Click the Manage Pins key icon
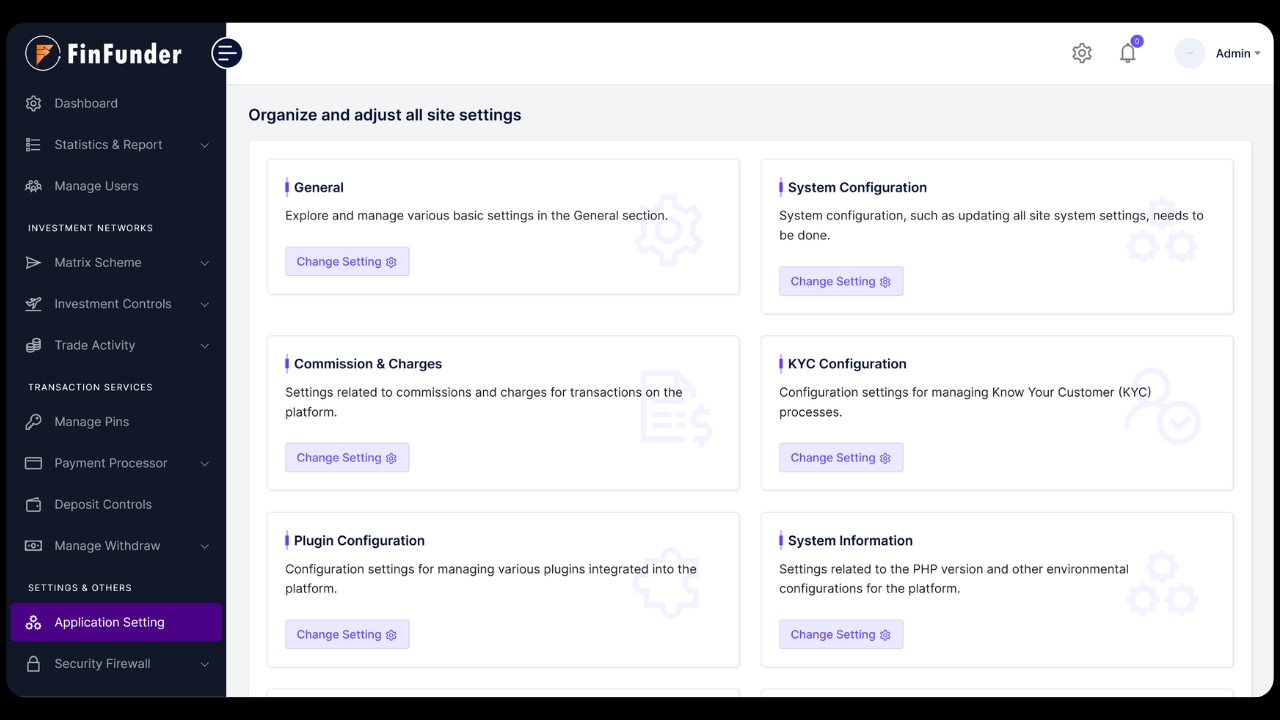The image size is (1280, 720). (x=33, y=422)
